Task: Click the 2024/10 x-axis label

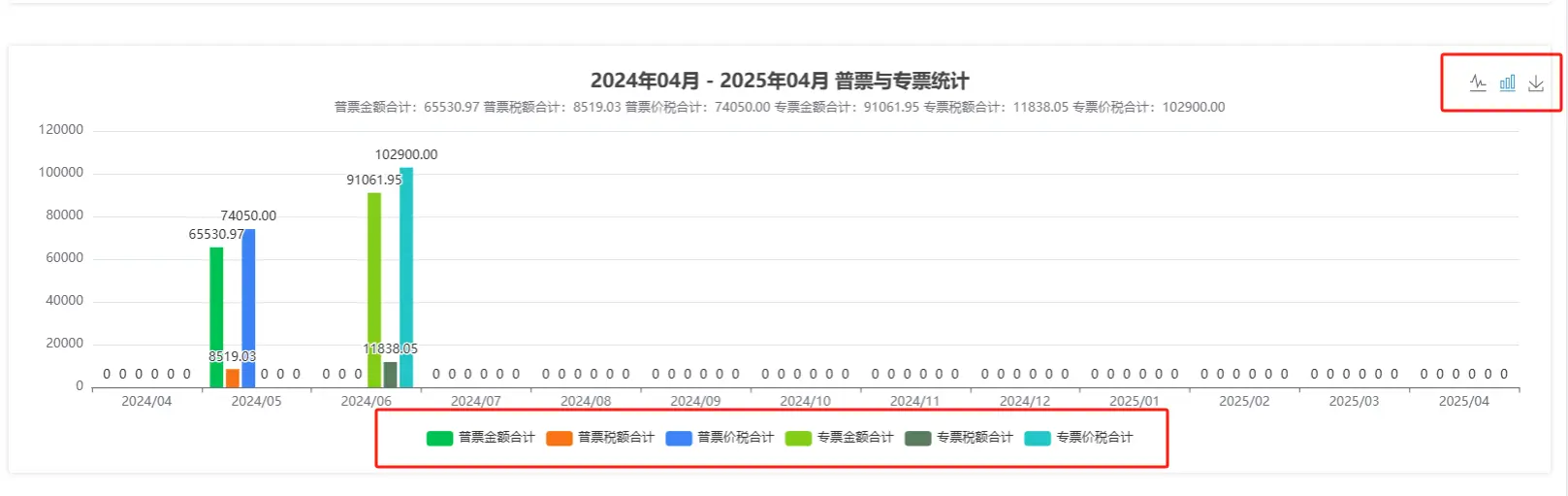Action: click(805, 402)
